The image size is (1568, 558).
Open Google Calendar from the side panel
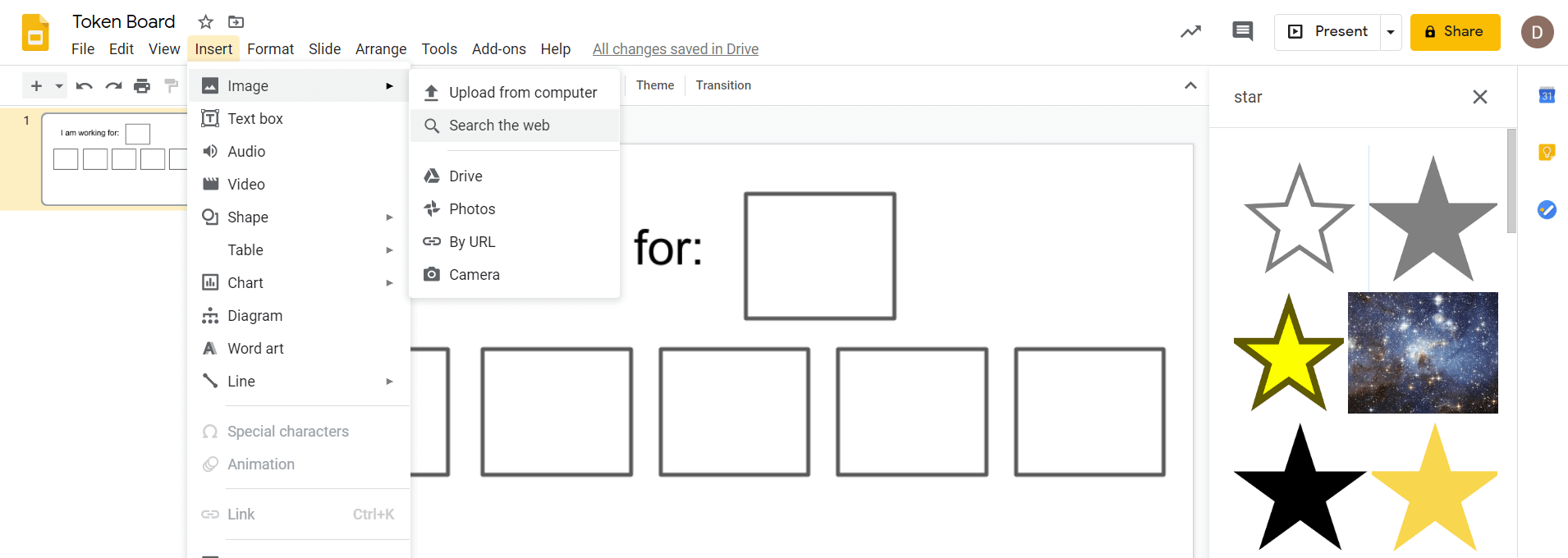(1547, 95)
